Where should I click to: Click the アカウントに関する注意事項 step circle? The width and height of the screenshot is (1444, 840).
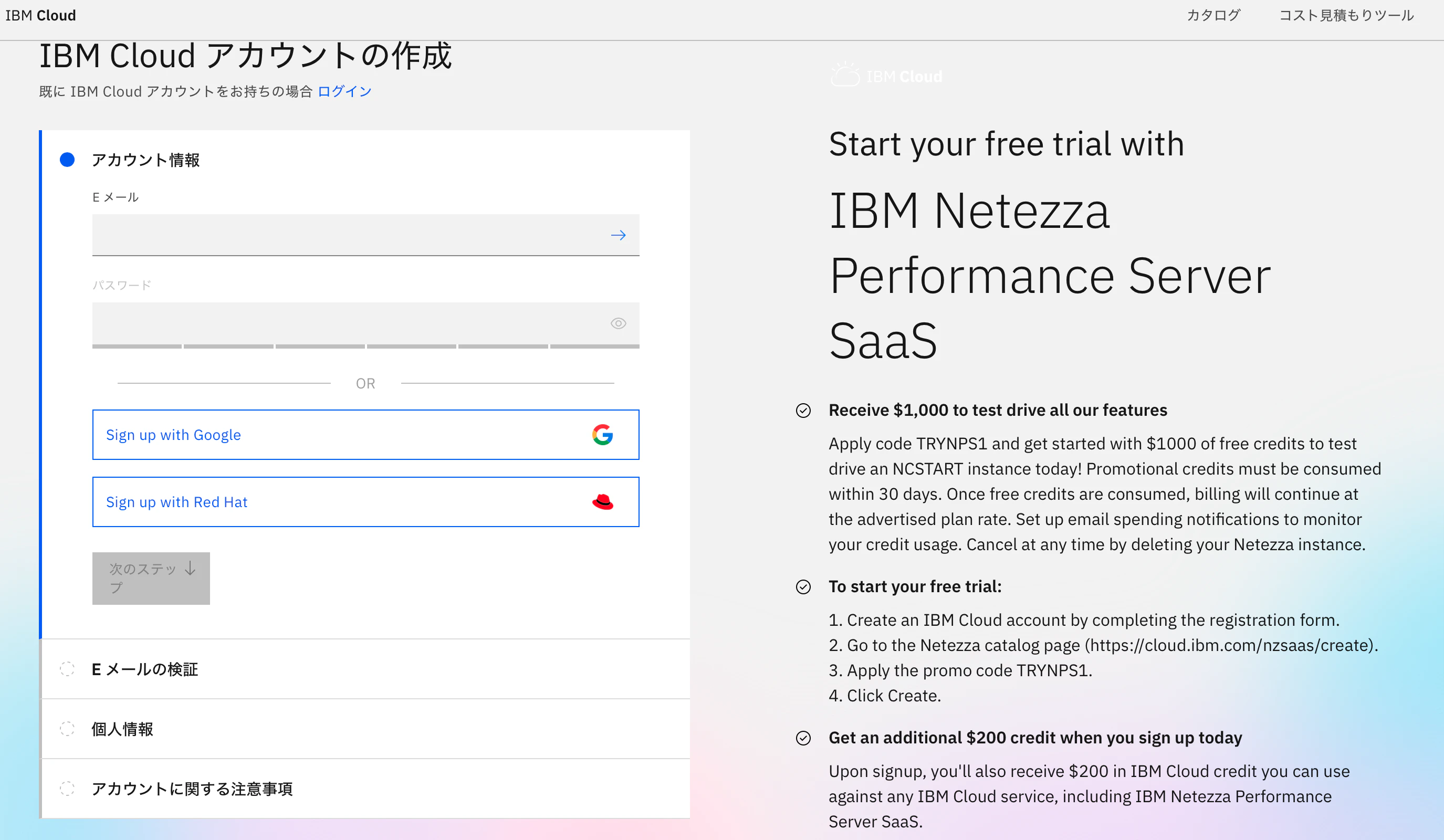(67, 789)
